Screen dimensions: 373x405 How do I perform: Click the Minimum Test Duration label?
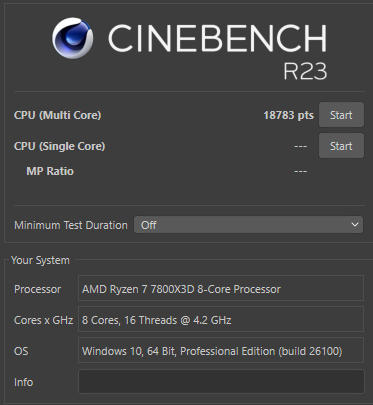click(x=71, y=225)
